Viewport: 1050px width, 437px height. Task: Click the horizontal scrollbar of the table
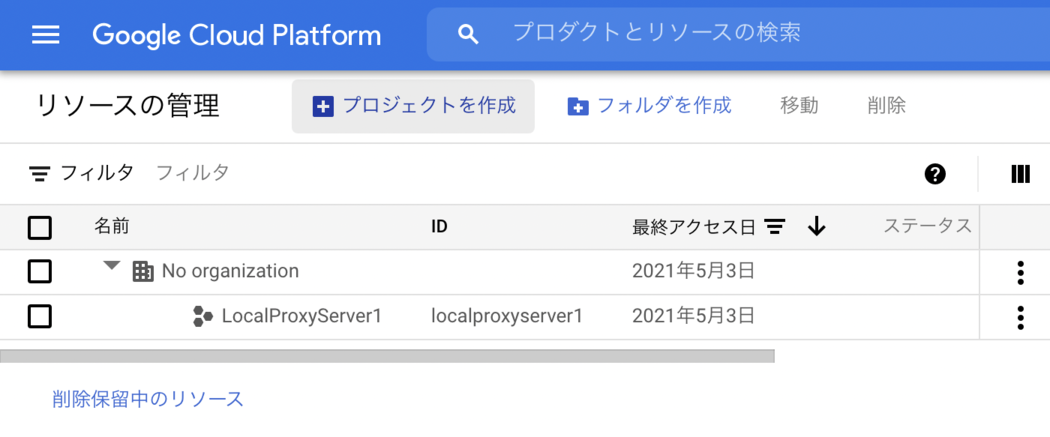(x=387, y=355)
